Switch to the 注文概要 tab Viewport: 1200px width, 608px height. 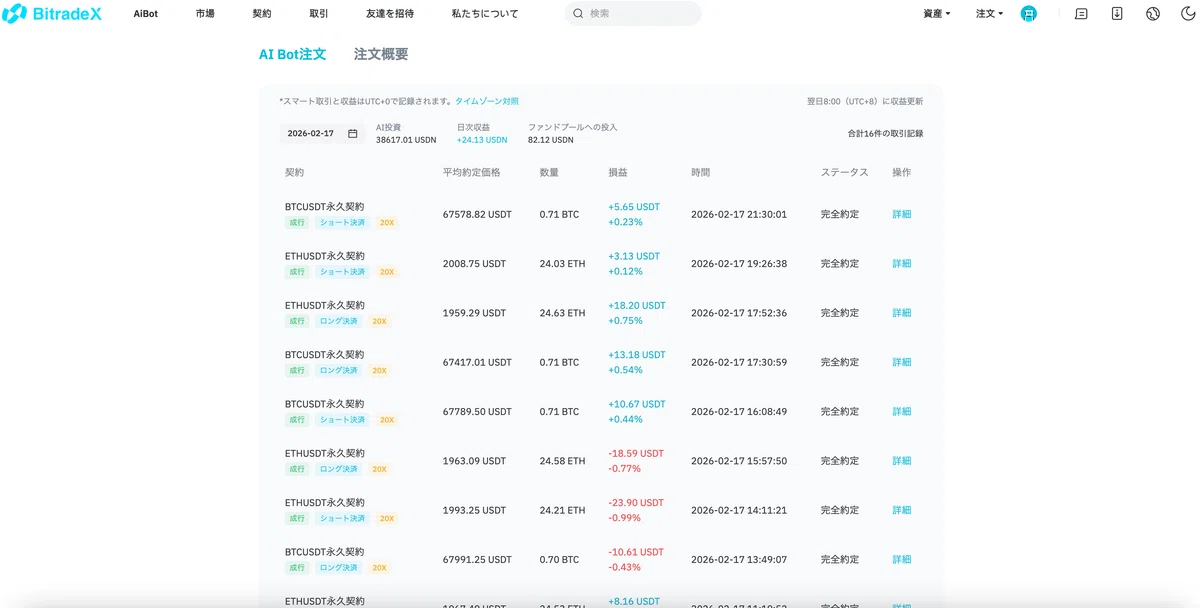[381, 54]
